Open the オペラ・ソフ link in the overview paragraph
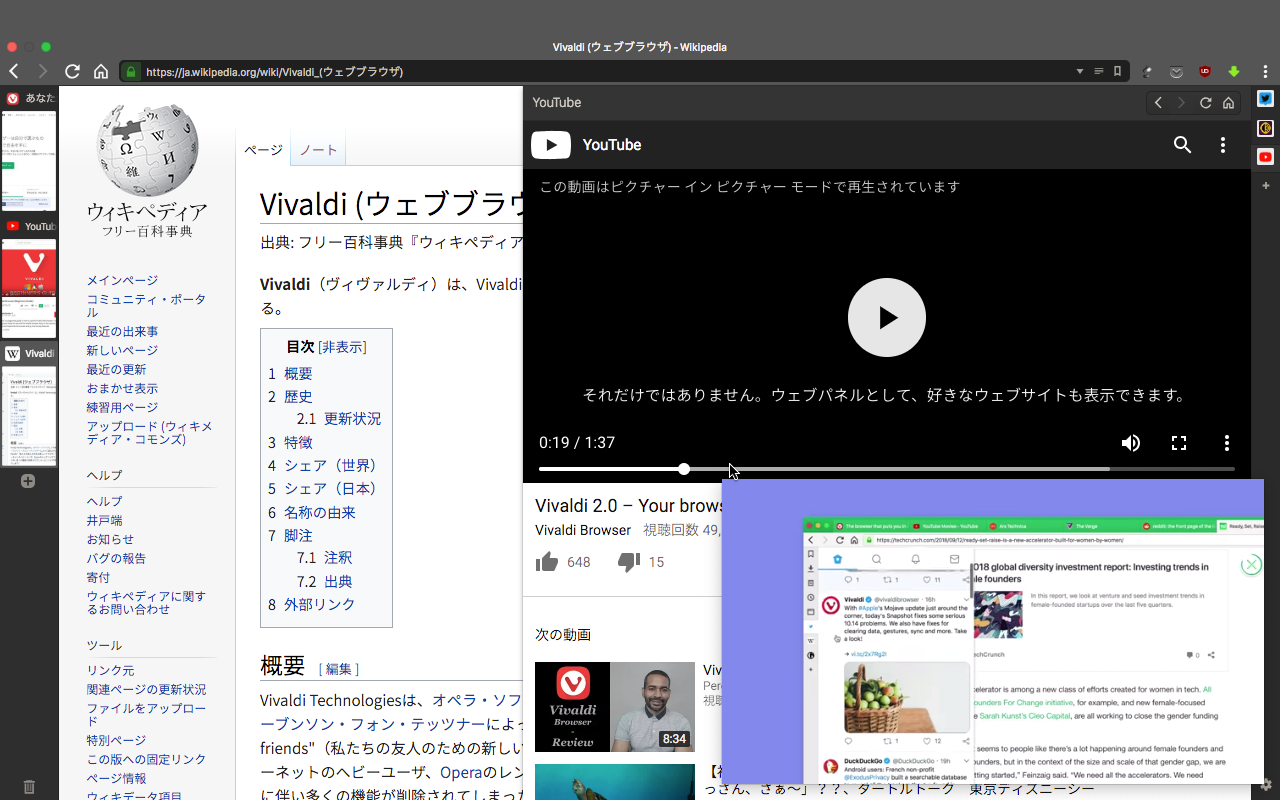 point(477,700)
